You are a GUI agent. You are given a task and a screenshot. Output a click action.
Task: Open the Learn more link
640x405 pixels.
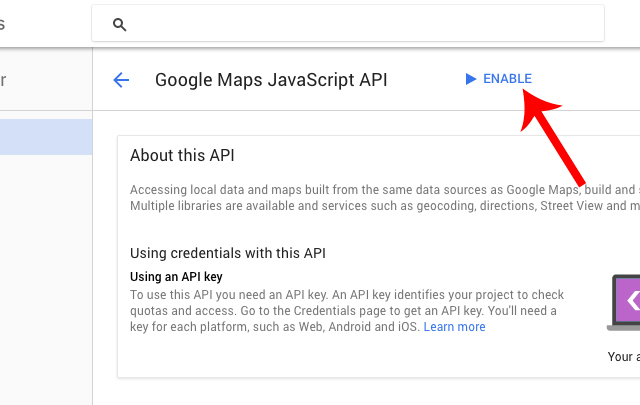(454, 327)
